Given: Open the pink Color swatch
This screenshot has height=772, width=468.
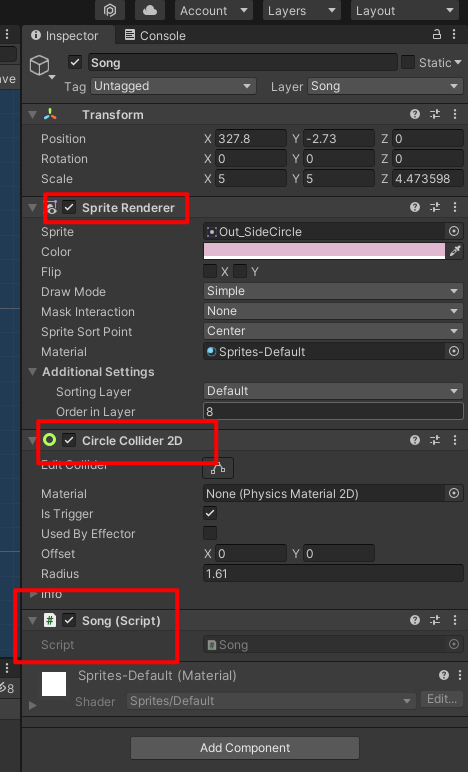Looking at the screenshot, I should pyautogui.click(x=324, y=252).
